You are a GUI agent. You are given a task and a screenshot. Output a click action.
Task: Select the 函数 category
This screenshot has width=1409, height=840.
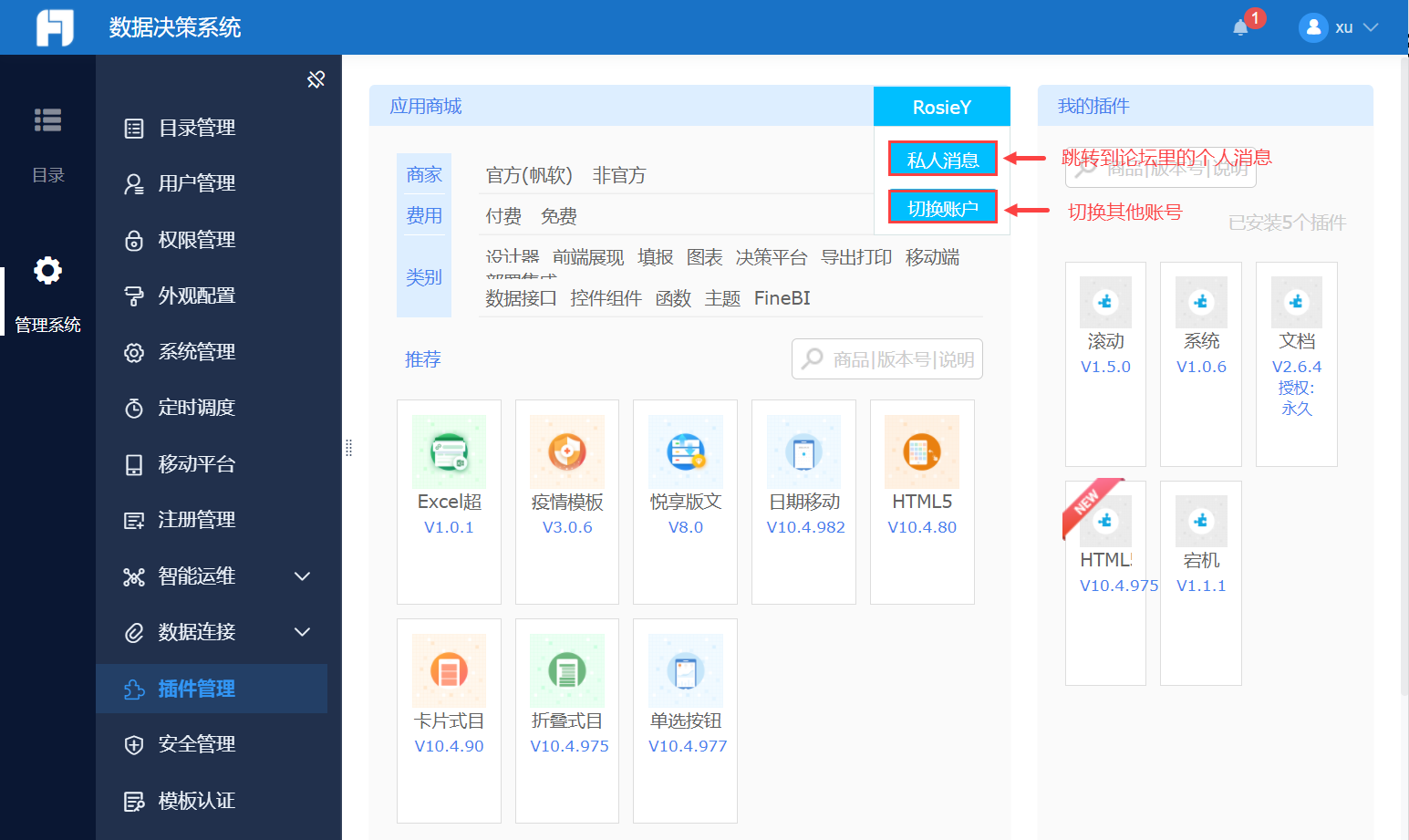click(674, 298)
